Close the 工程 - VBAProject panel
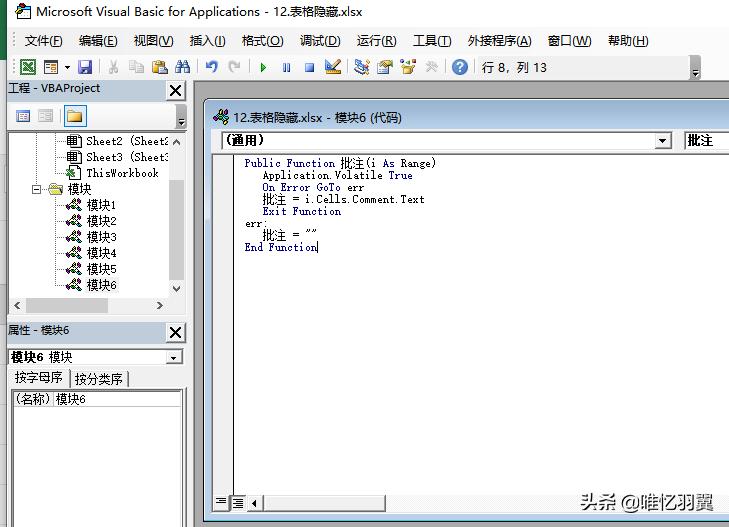729x527 pixels. [x=176, y=90]
